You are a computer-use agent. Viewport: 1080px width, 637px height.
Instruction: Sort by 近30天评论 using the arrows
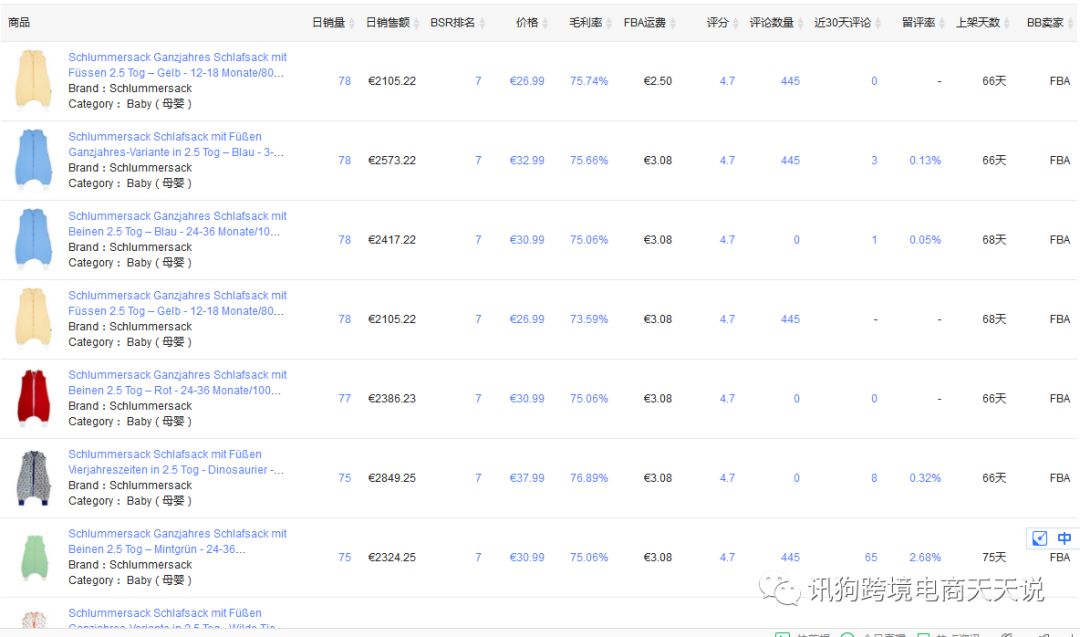tap(877, 23)
